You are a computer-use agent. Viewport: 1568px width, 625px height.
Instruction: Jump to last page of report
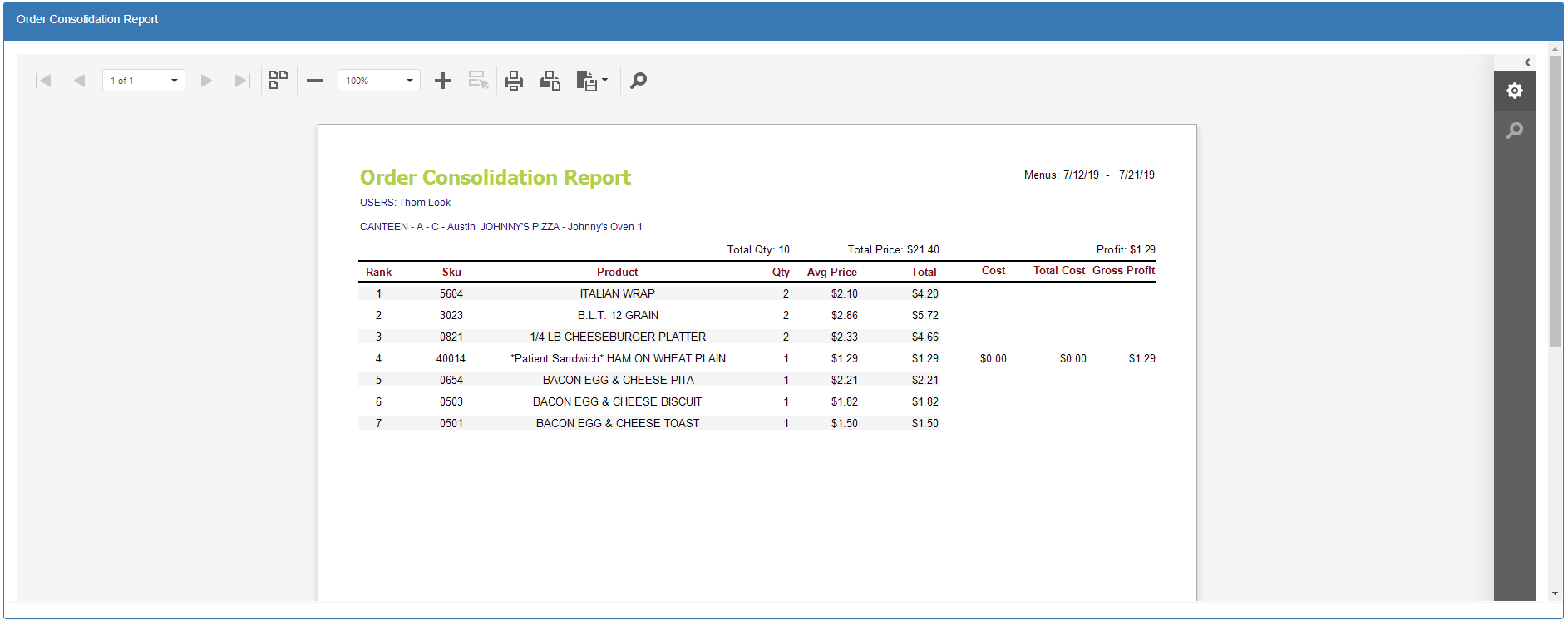coord(242,81)
